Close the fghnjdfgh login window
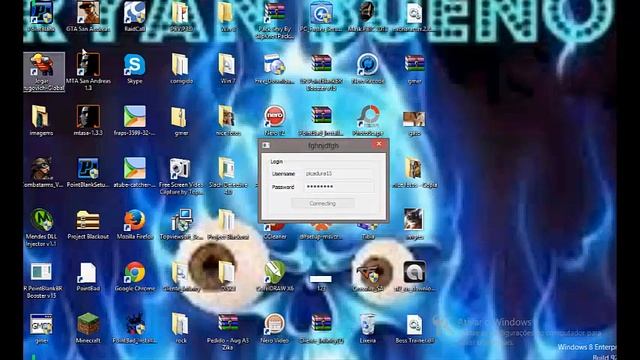Viewport: 640px width, 360px height. (379, 144)
